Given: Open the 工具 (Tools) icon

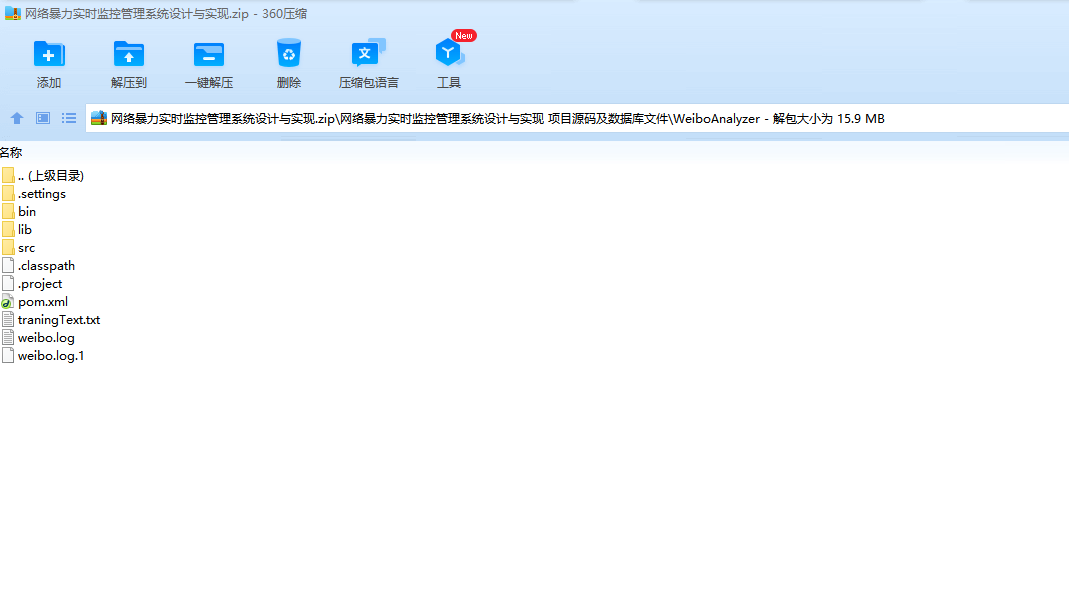Looking at the screenshot, I should click(449, 53).
